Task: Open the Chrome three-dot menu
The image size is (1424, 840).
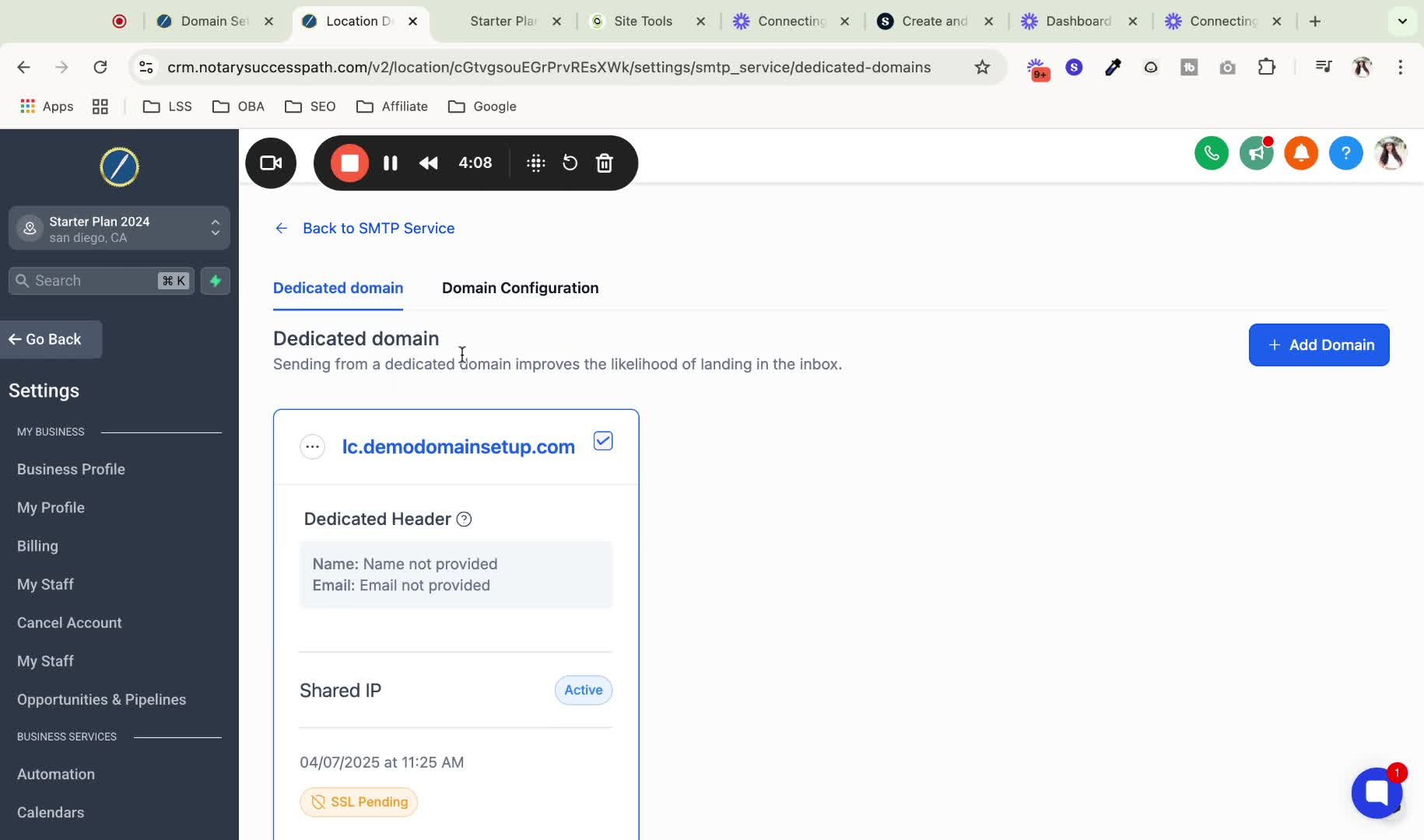Action: click(x=1401, y=67)
